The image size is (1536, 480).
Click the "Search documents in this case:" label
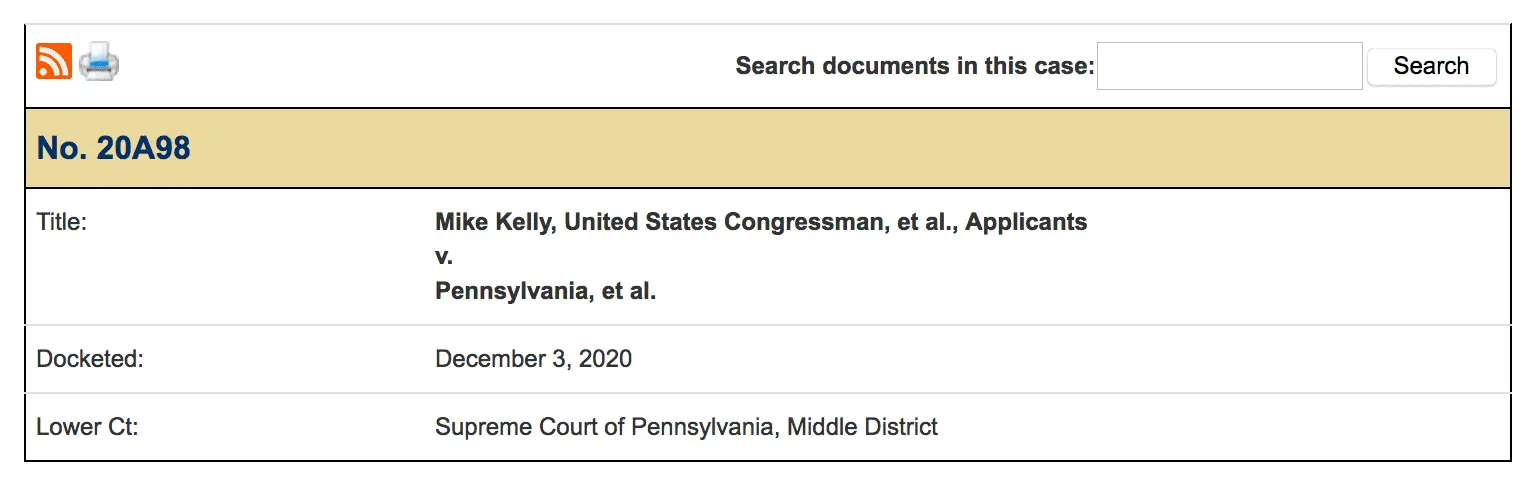pos(914,66)
